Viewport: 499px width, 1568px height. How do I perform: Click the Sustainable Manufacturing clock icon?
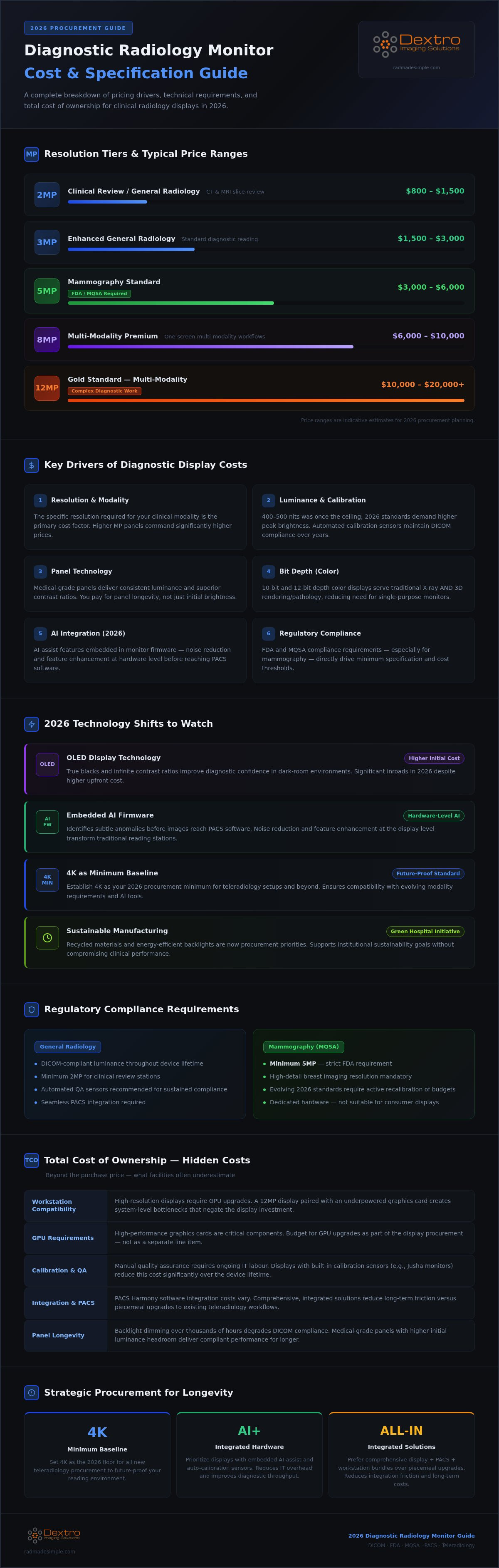pos(47,938)
